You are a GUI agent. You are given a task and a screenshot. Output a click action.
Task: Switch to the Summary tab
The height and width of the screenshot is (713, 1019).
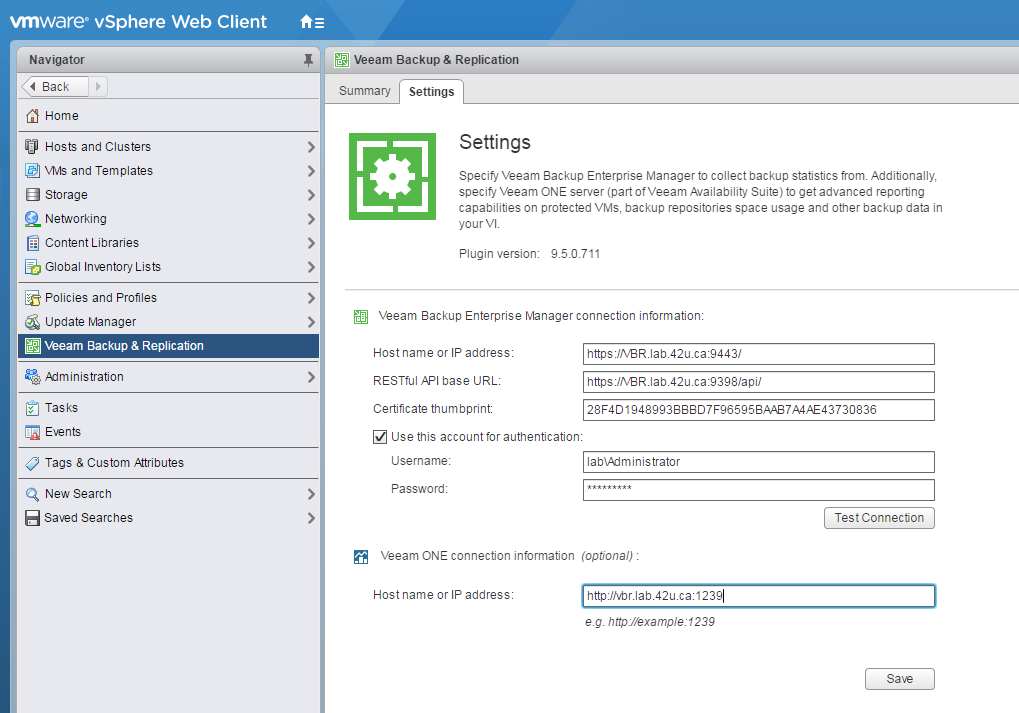[x=362, y=90]
